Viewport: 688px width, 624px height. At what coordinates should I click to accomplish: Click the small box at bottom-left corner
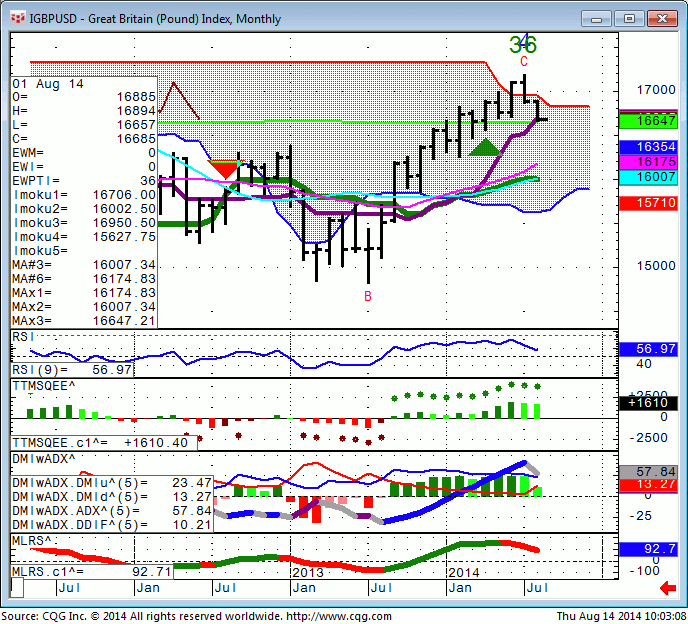point(17,588)
